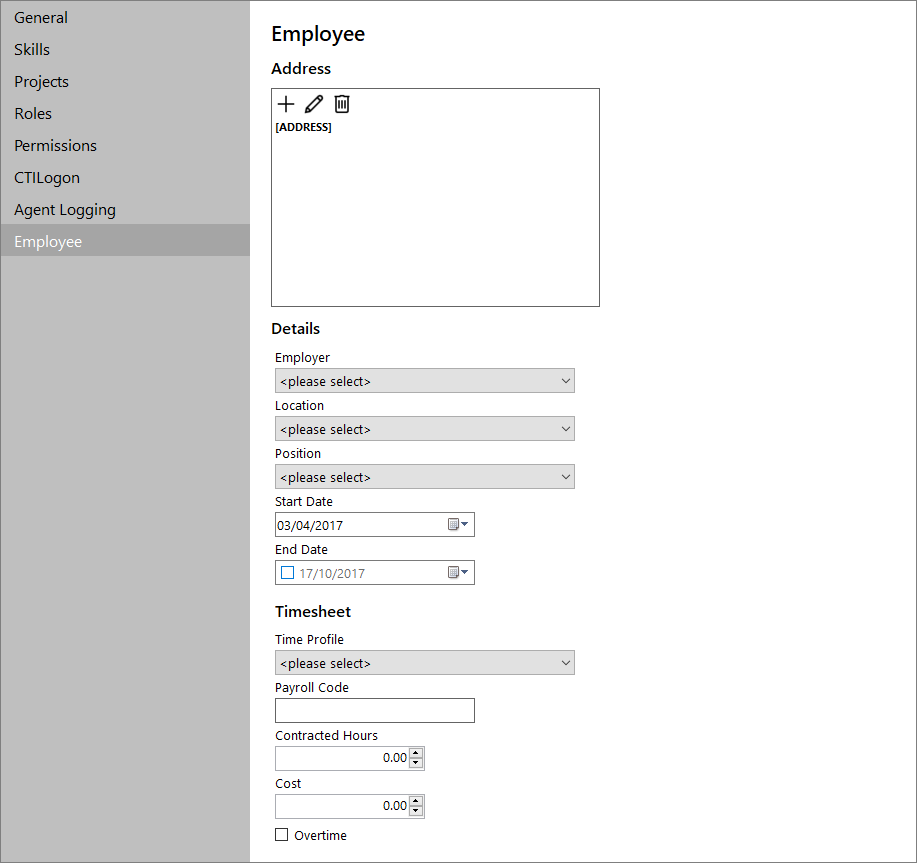Focus the Payroll Code text field
The width and height of the screenshot is (917, 863).
[x=375, y=710]
